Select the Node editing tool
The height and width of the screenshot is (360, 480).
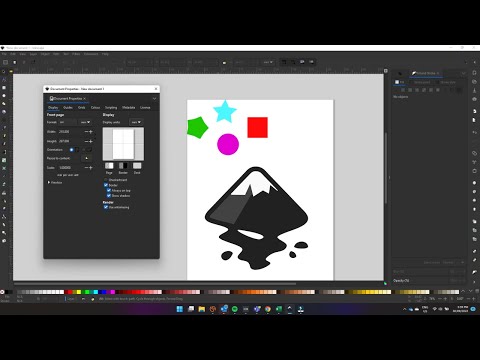pyautogui.click(x=4, y=80)
